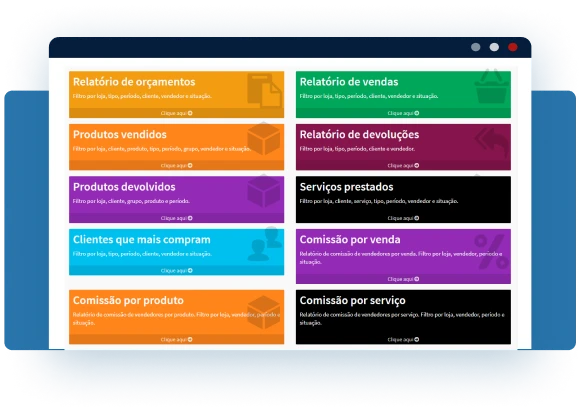The width and height of the screenshot is (584, 413).
Task: Open the Relatório de vendas title
Action: point(349,82)
